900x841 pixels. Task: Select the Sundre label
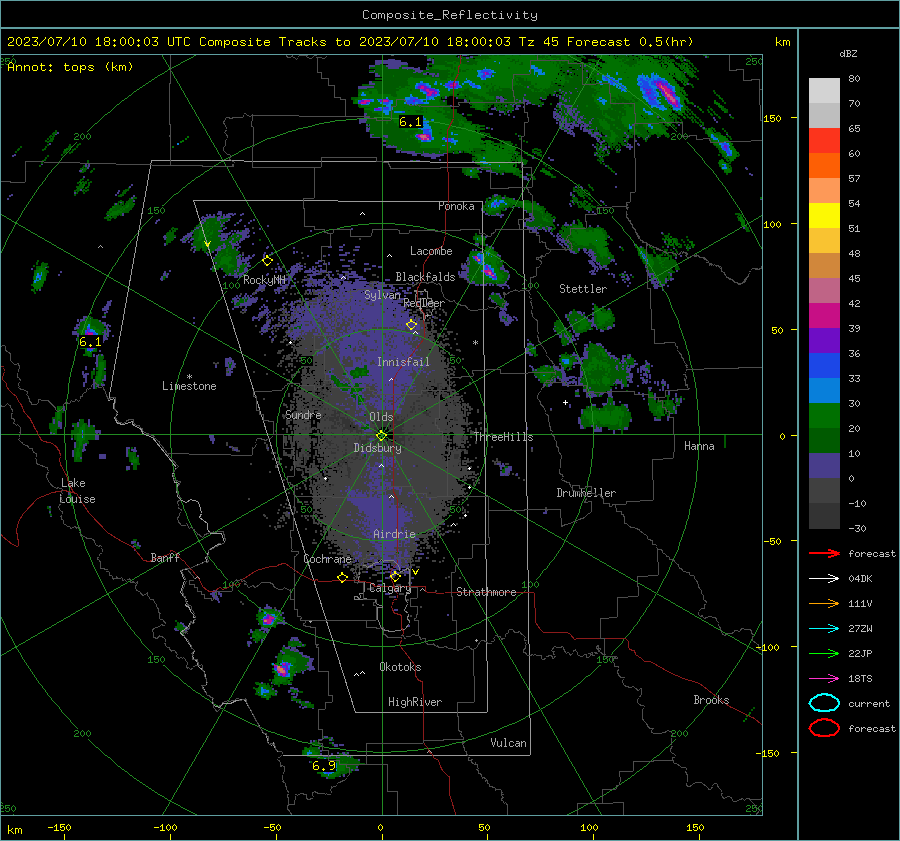tap(303, 415)
